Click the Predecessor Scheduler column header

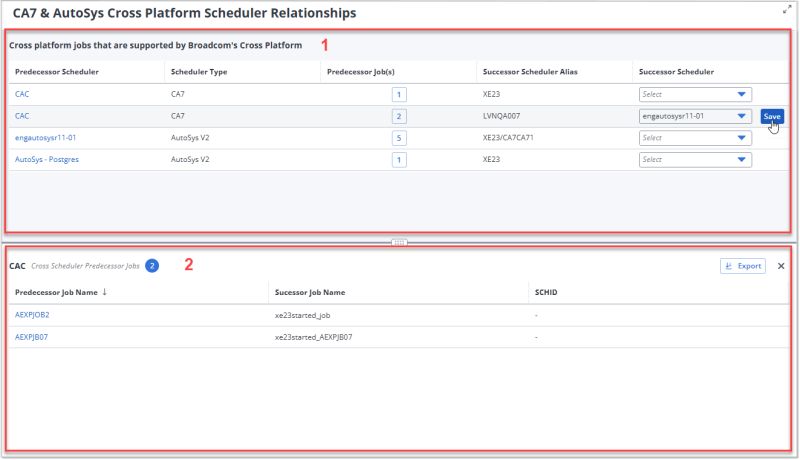tap(57, 72)
